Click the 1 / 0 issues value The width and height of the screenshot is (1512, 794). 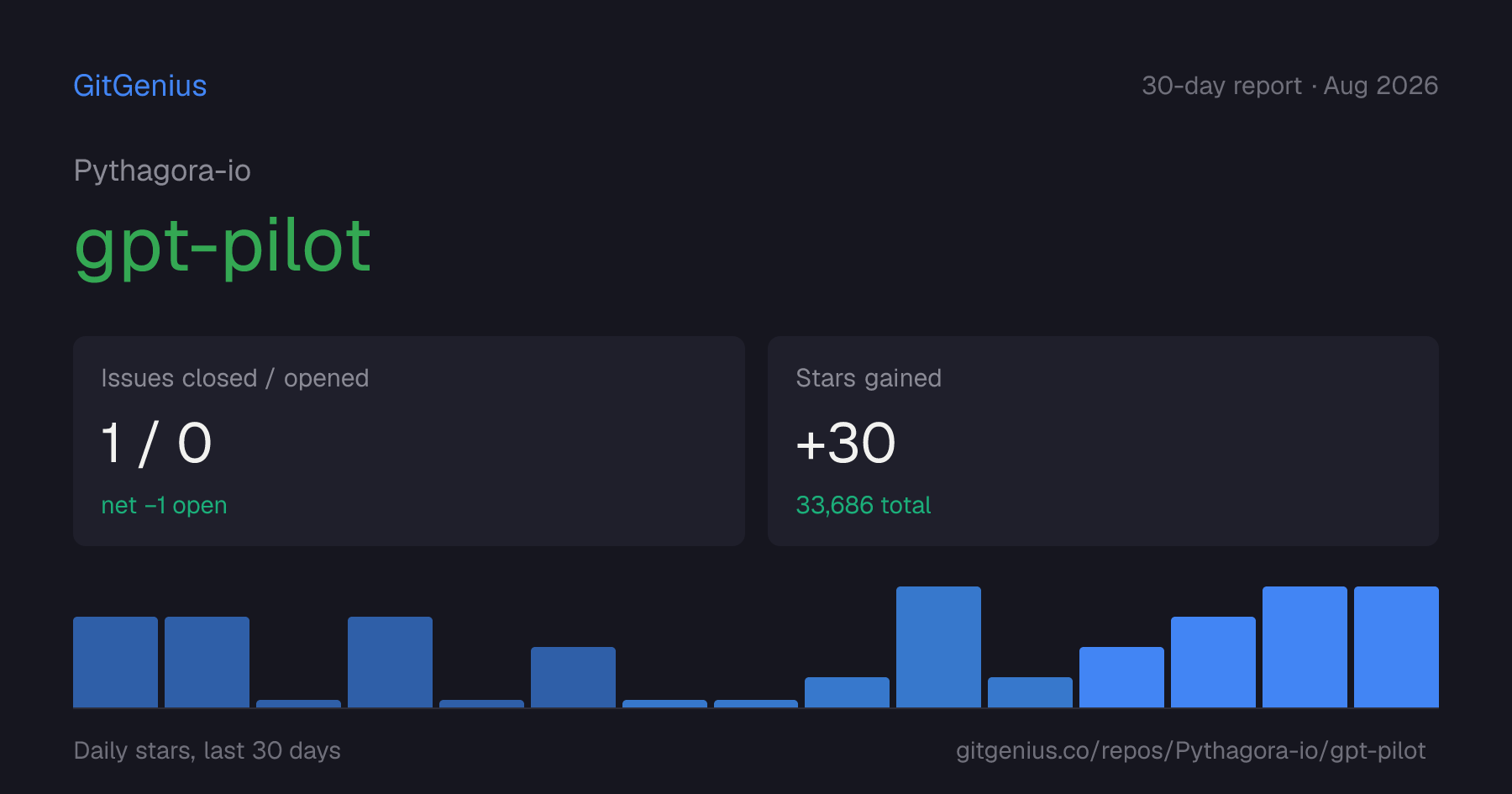156,444
